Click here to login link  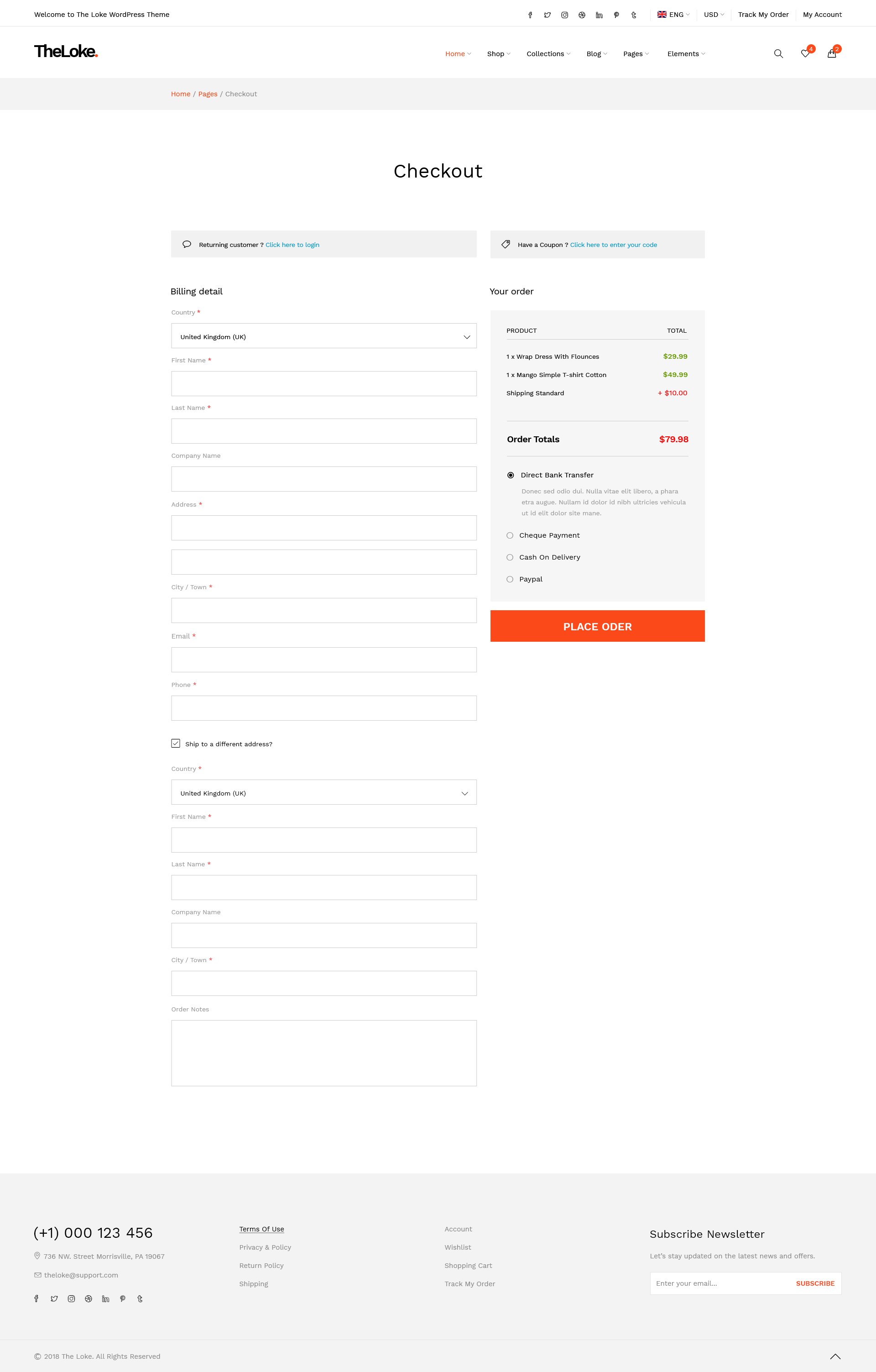292,245
